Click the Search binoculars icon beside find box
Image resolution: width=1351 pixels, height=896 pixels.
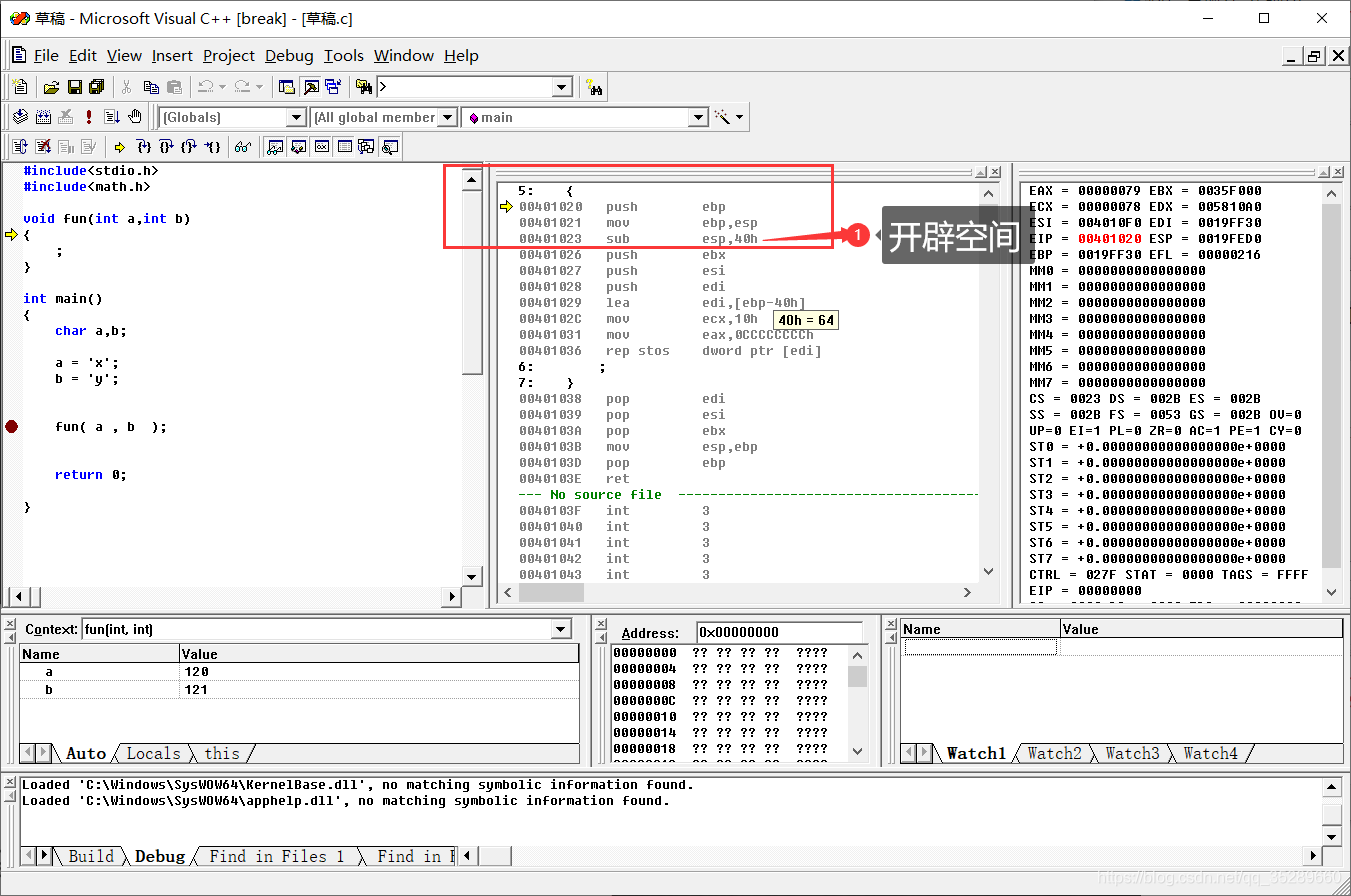(x=595, y=87)
